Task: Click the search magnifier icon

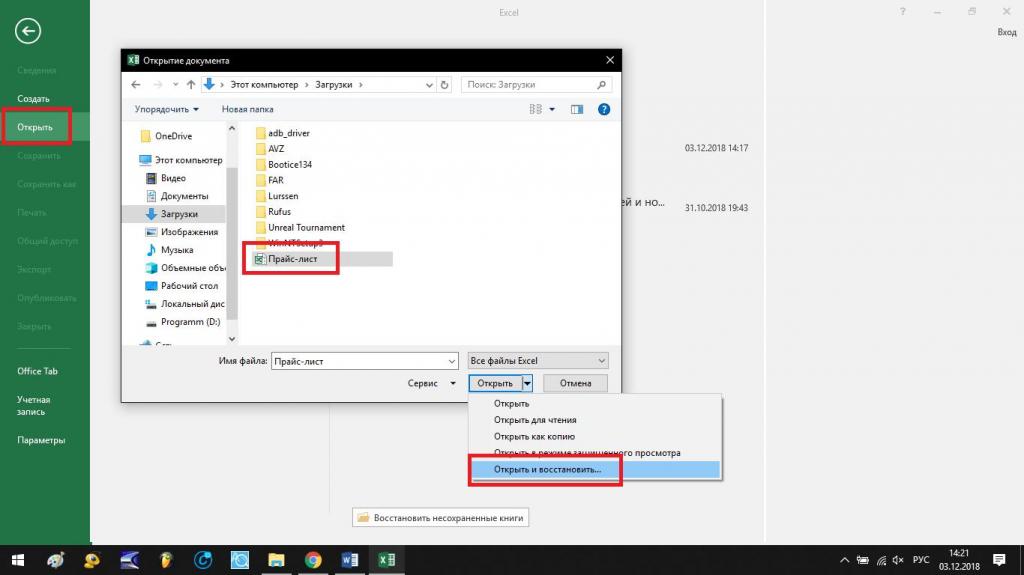Action: (601, 84)
